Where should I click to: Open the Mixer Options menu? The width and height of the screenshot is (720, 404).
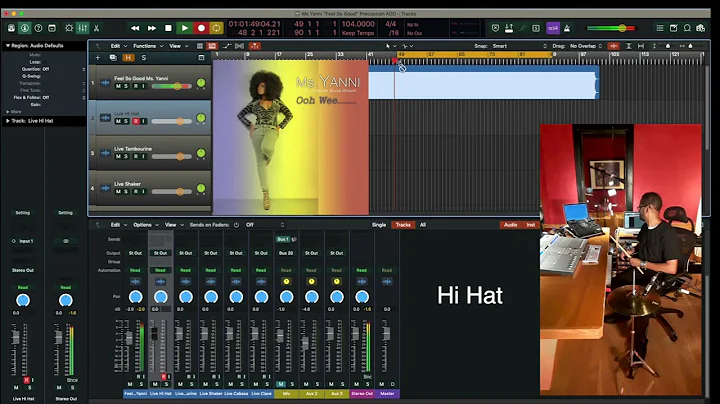coord(146,225)
